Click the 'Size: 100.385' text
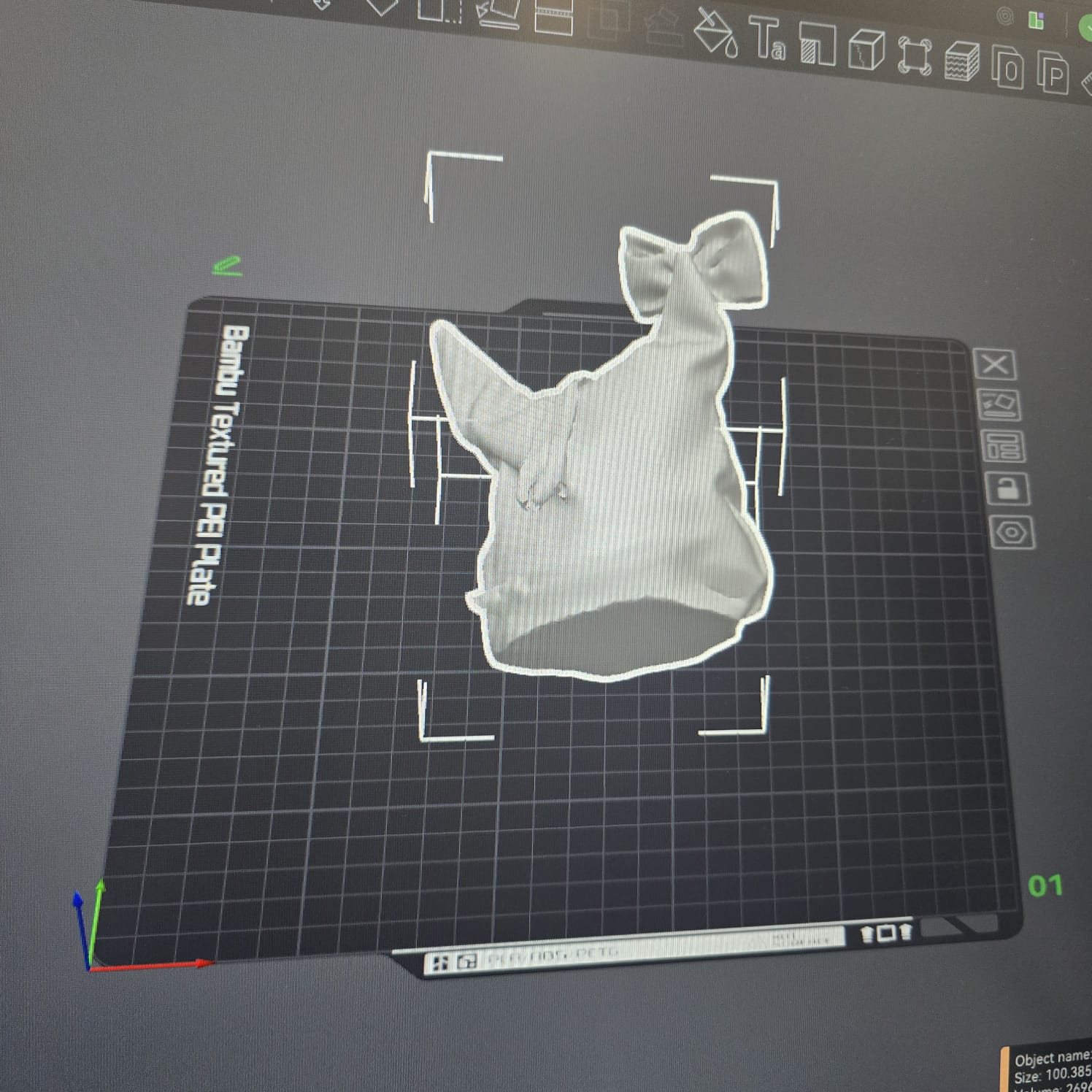This screenshot has width=1092, height=1092. coord(1052,1075)
